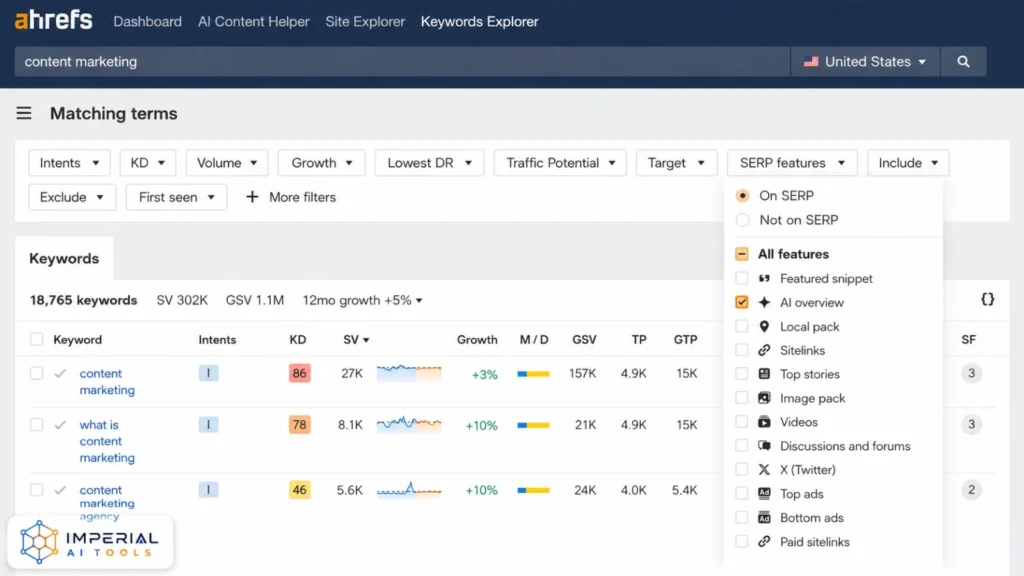
Task: Open the Include filter dropdown
Action: click(x=908, y=163)
